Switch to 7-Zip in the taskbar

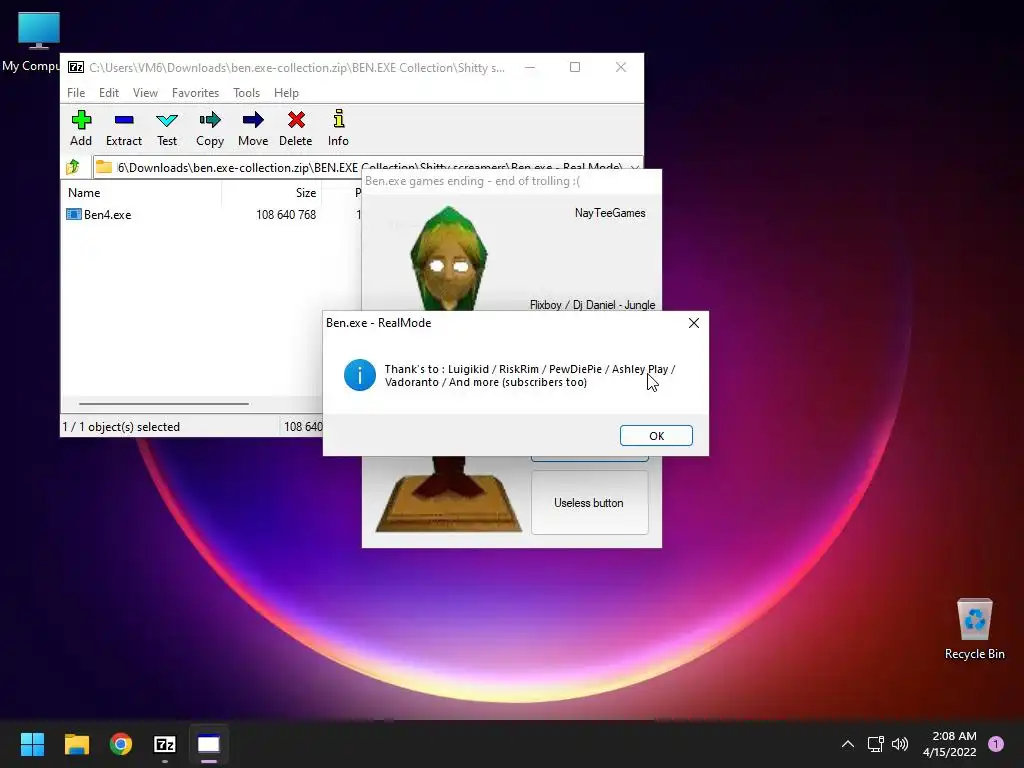[165, 744]
